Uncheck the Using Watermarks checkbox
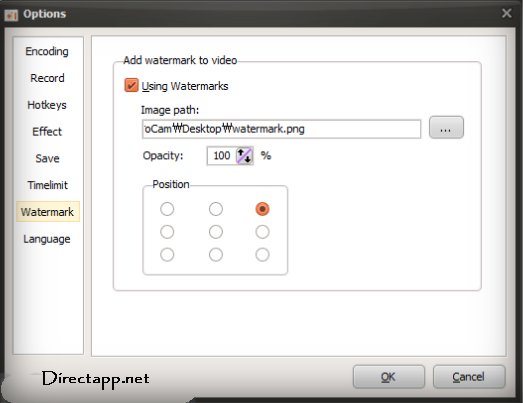This screenshot has width=523, height=403. [131, 85]
